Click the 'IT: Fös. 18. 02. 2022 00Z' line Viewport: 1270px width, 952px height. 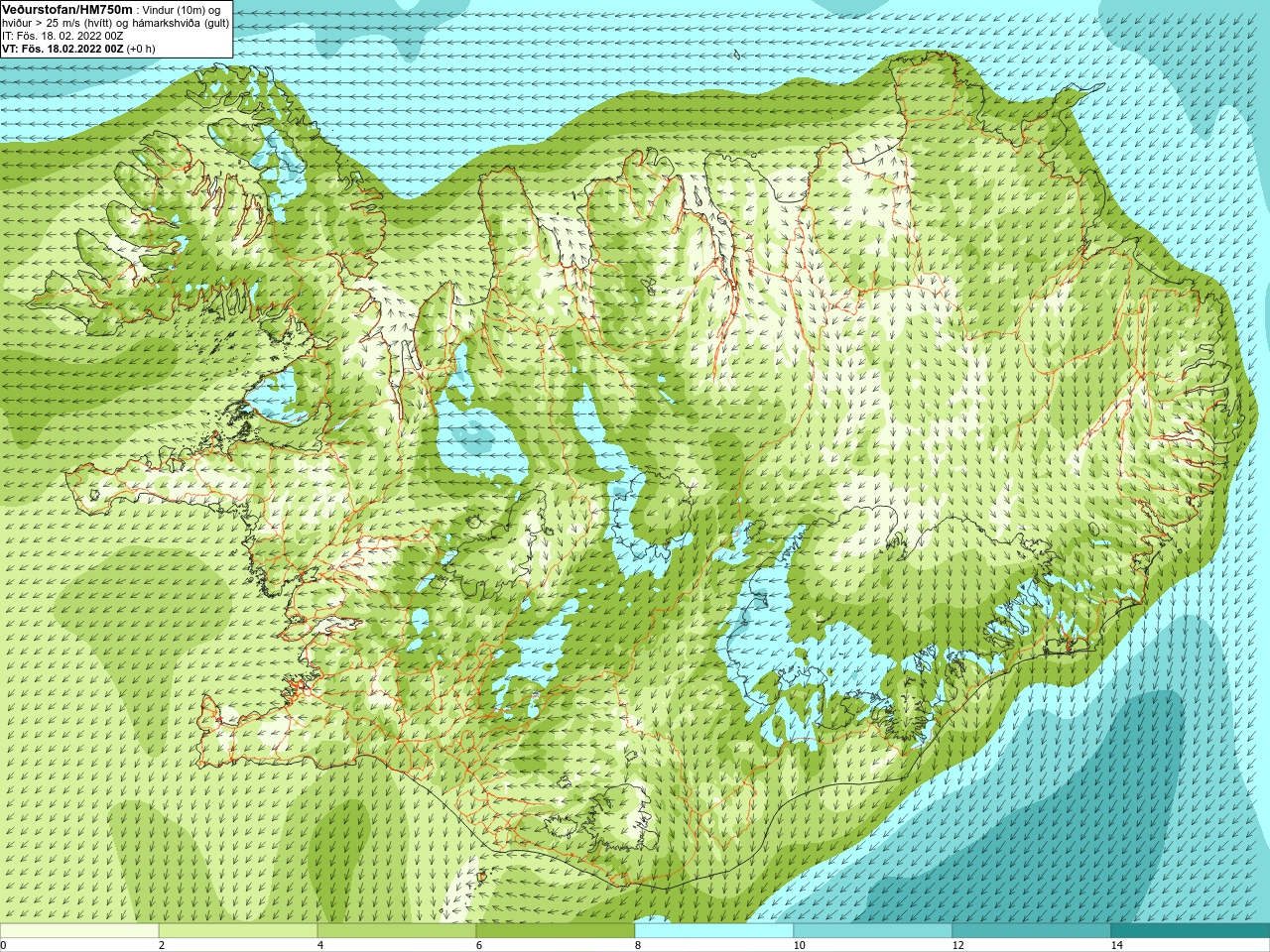tap(63, 36)
